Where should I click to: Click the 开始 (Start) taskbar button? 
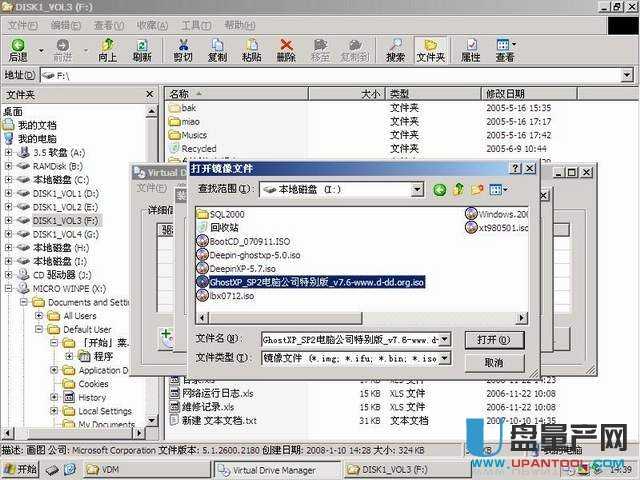20,468
